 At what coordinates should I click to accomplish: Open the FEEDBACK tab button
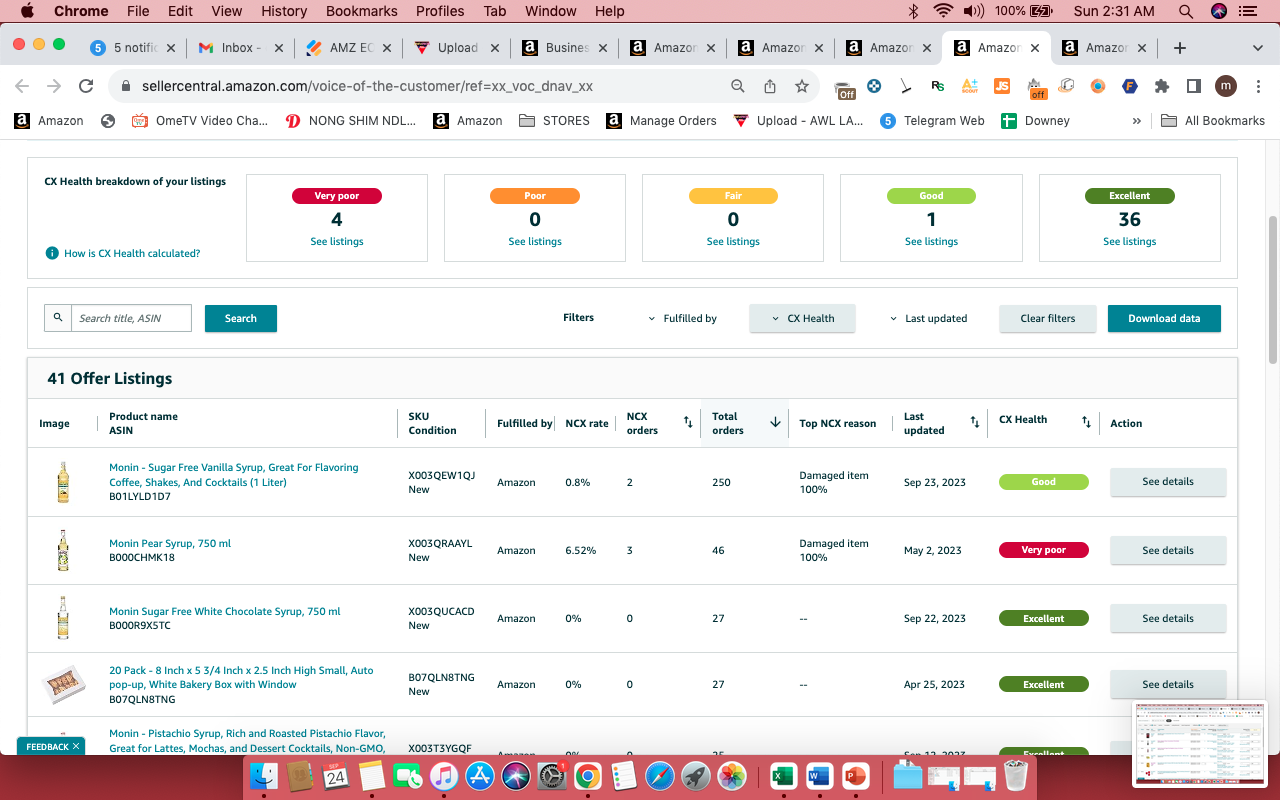point(51,746)
